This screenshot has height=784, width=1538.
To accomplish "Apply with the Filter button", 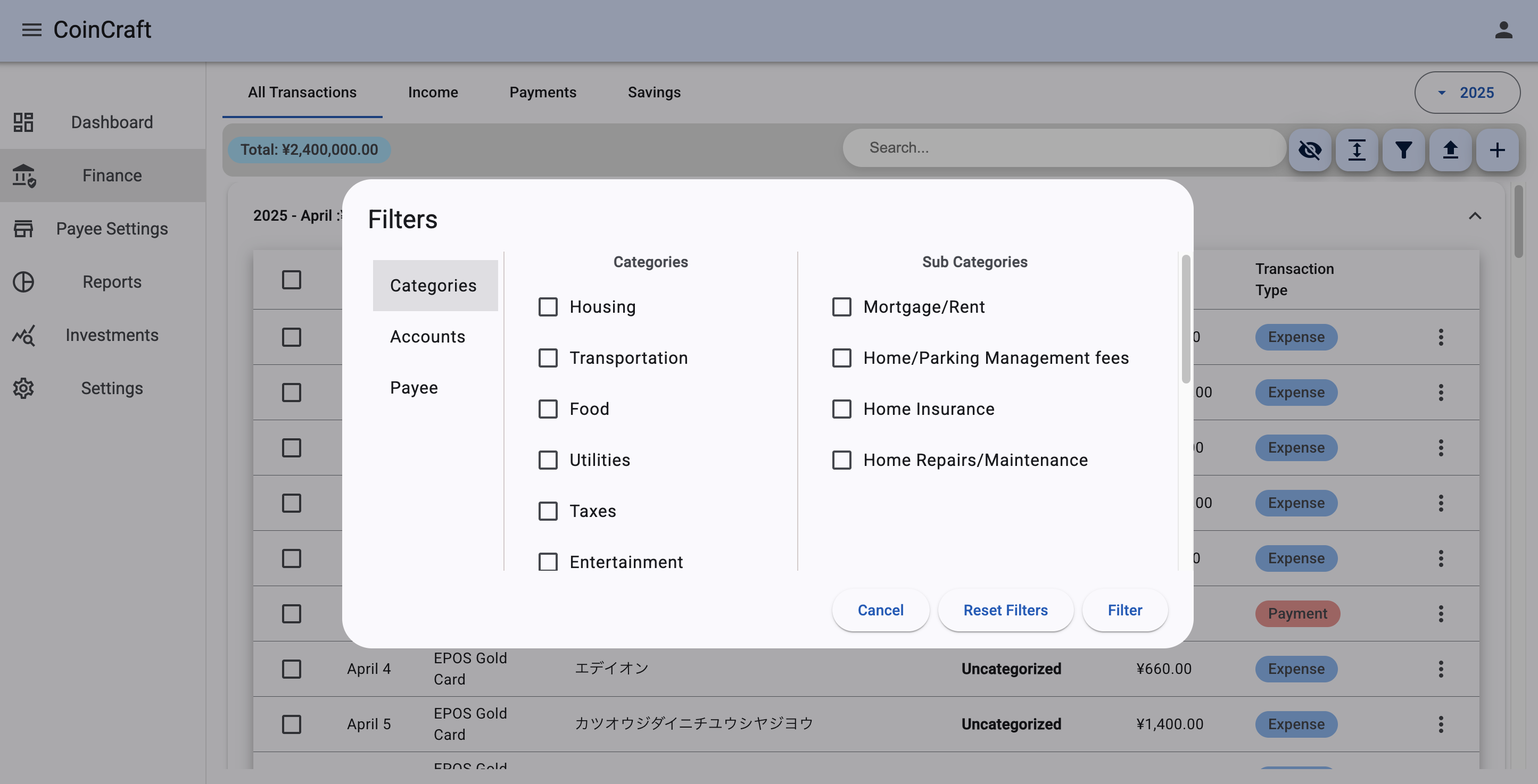I will [x=1125, y=611].
